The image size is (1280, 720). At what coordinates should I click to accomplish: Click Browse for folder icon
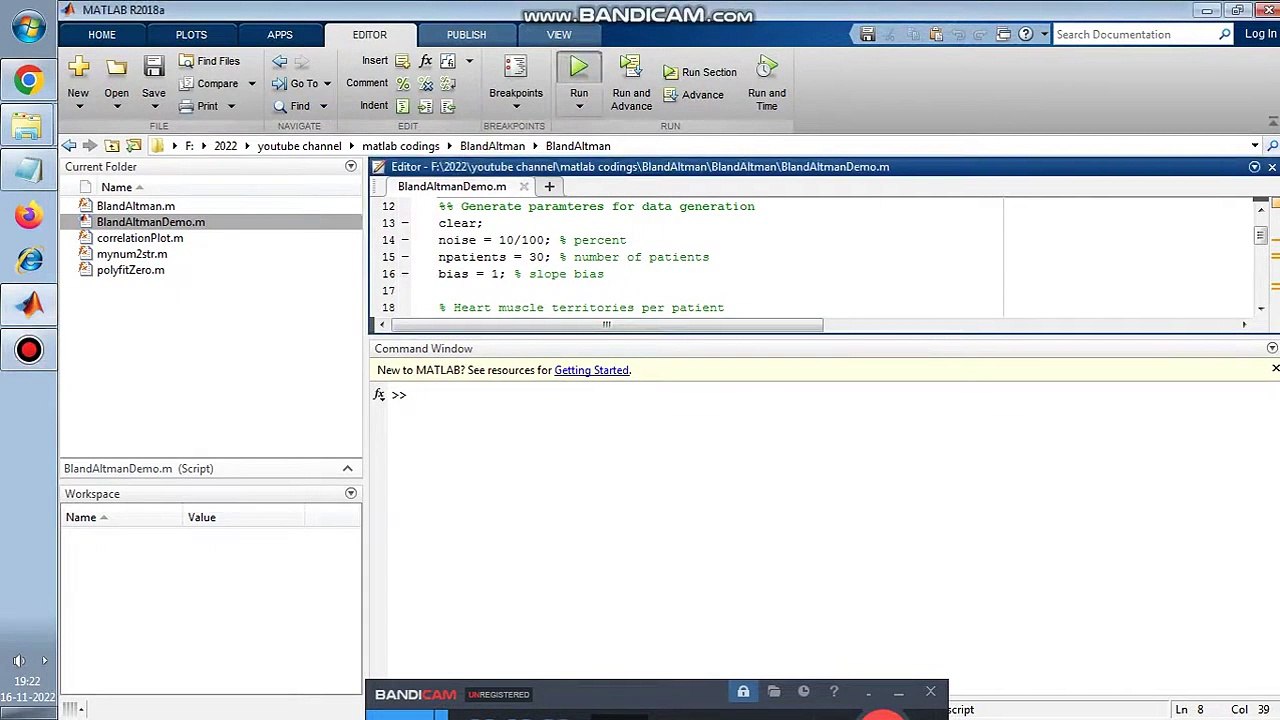(x=133, y=146)
